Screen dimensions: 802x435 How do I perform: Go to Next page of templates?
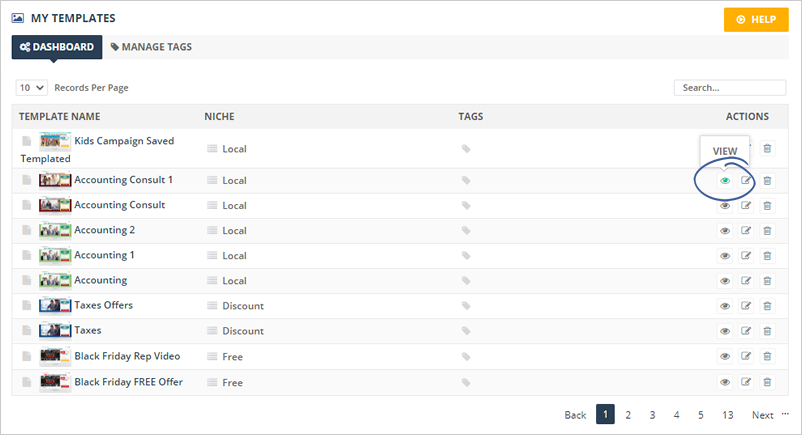pos(763,415)
